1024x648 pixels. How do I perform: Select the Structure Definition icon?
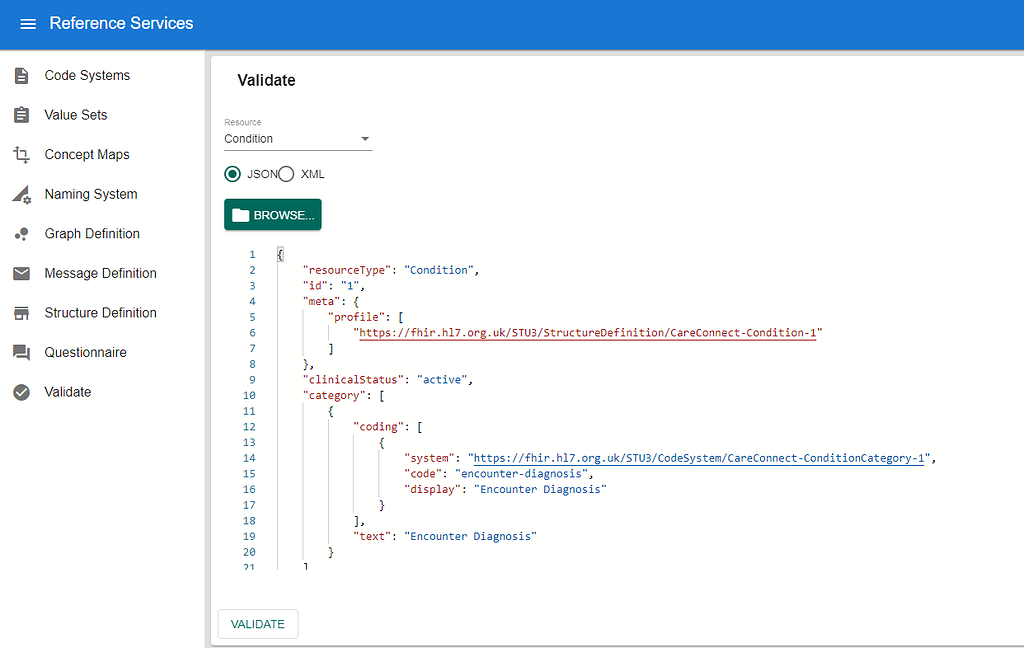(21, 312)
